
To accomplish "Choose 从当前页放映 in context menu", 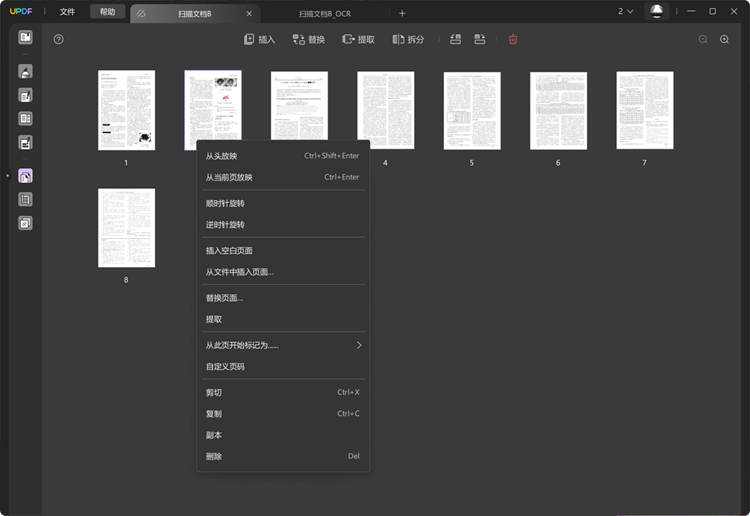I will pos(283,177).
